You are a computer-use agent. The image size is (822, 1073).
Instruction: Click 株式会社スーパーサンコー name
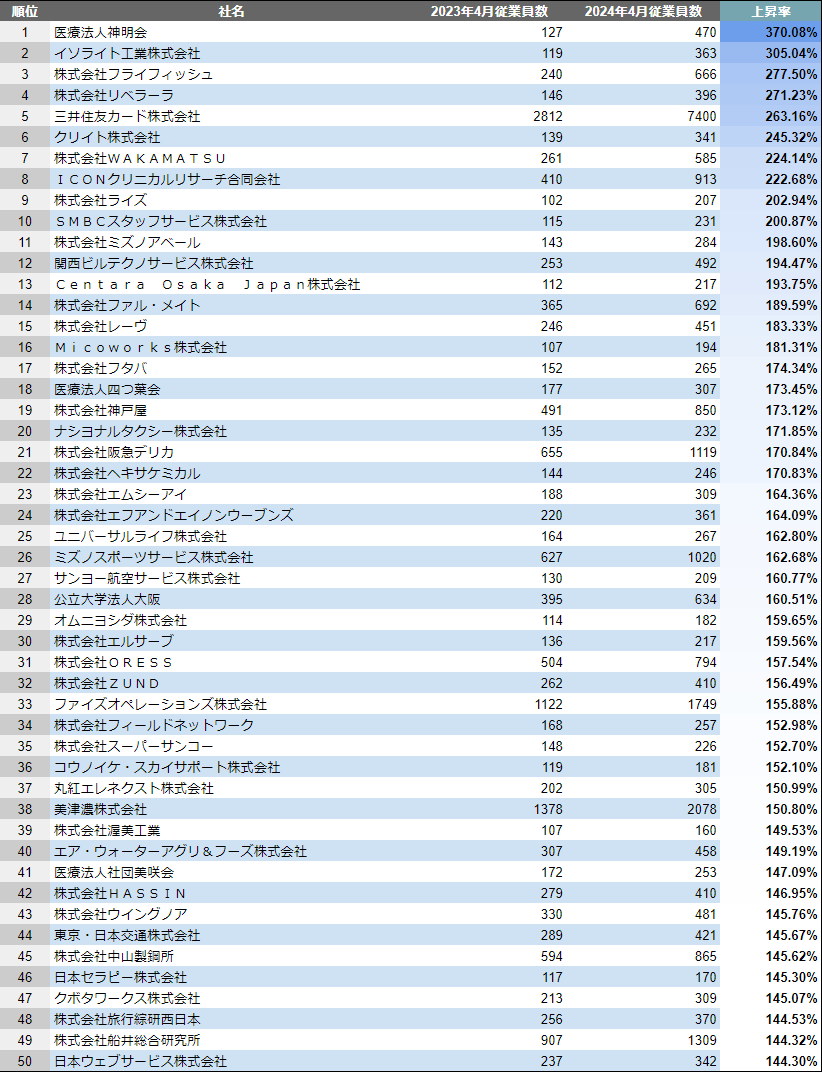(x=133, y=746)
